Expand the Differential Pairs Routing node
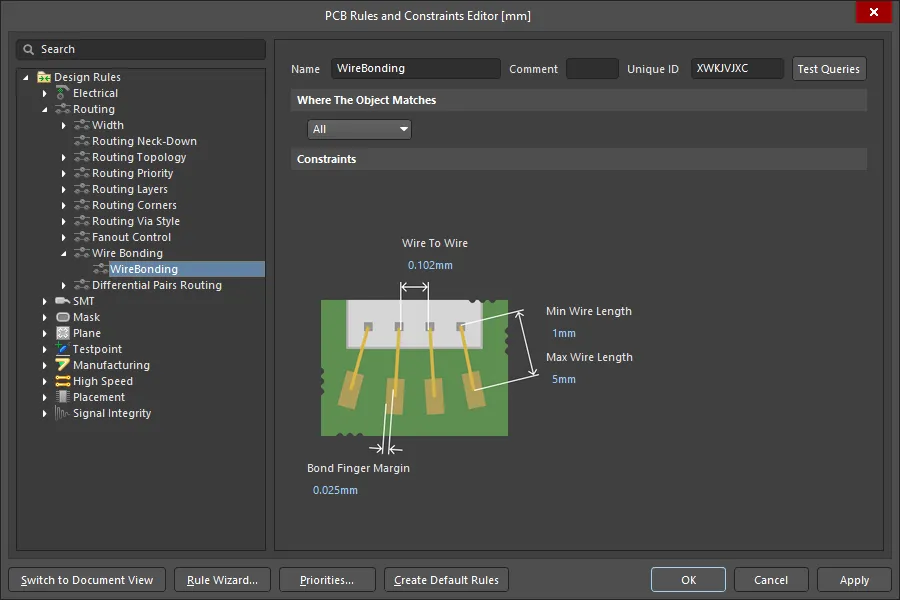Viewport: 900px width, 600px height. pyautogui.click(x=63, y=285)
